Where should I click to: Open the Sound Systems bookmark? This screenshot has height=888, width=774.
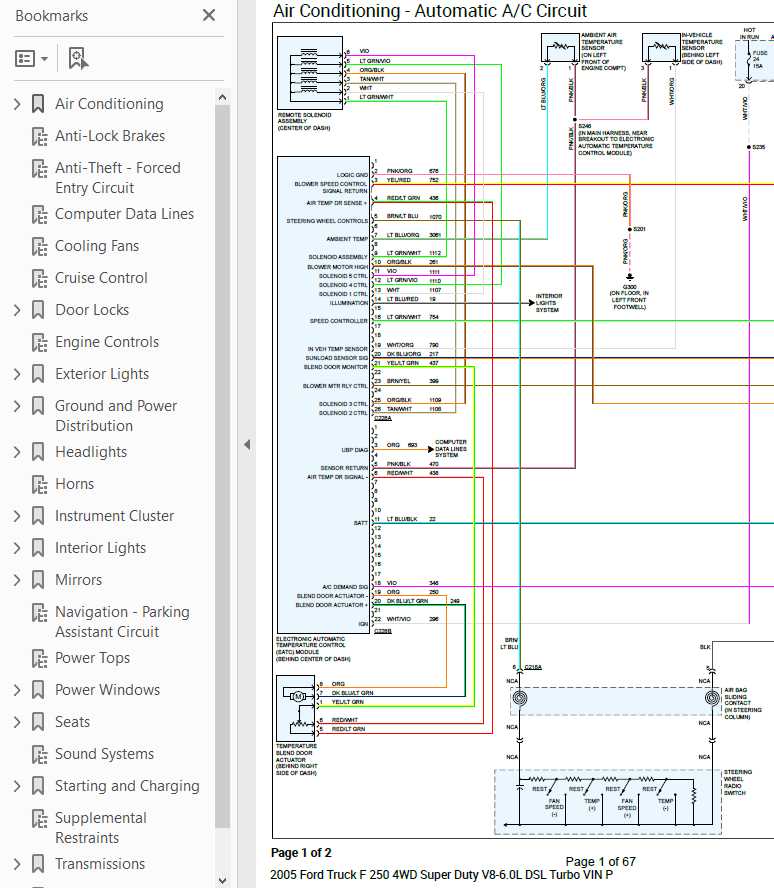104,754
